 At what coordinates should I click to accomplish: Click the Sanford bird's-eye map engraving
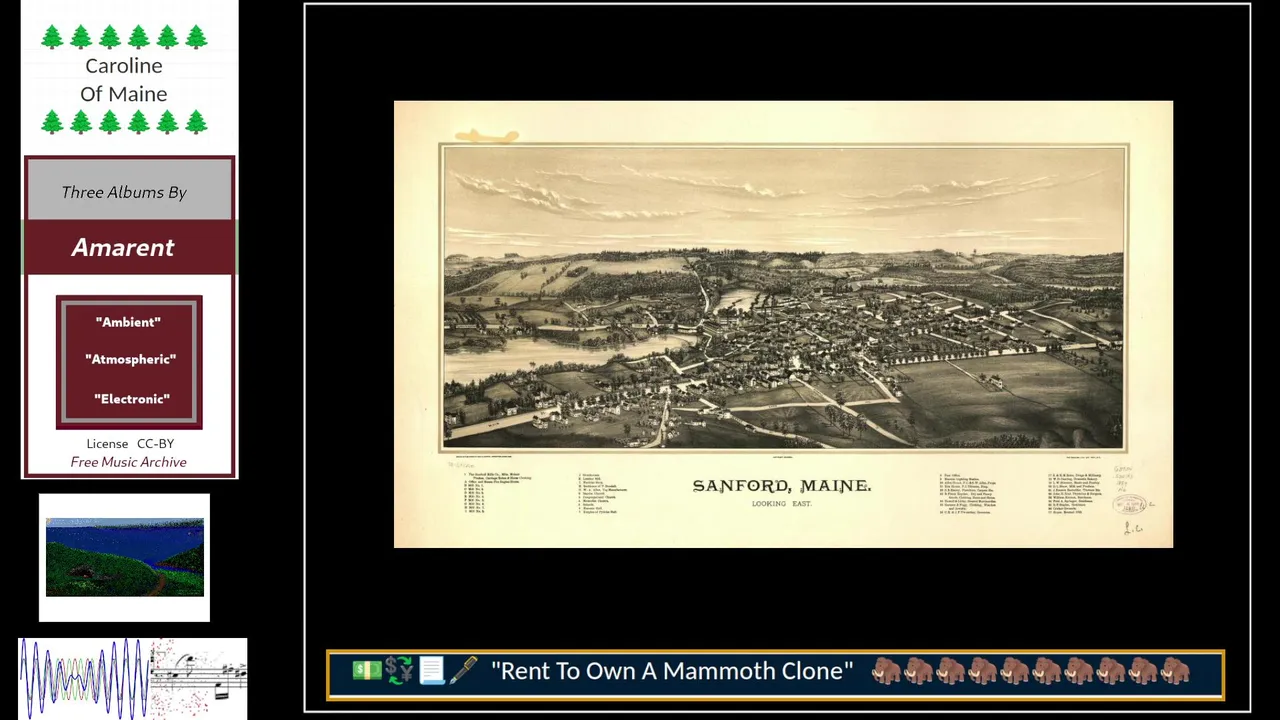(784, 298)
